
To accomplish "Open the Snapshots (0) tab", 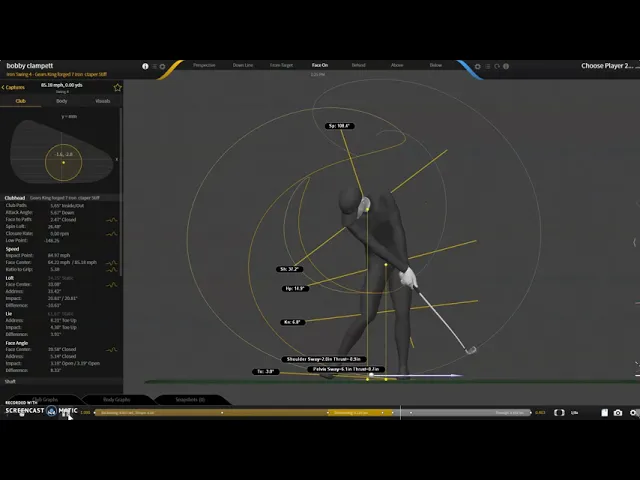I will (190, 400).
